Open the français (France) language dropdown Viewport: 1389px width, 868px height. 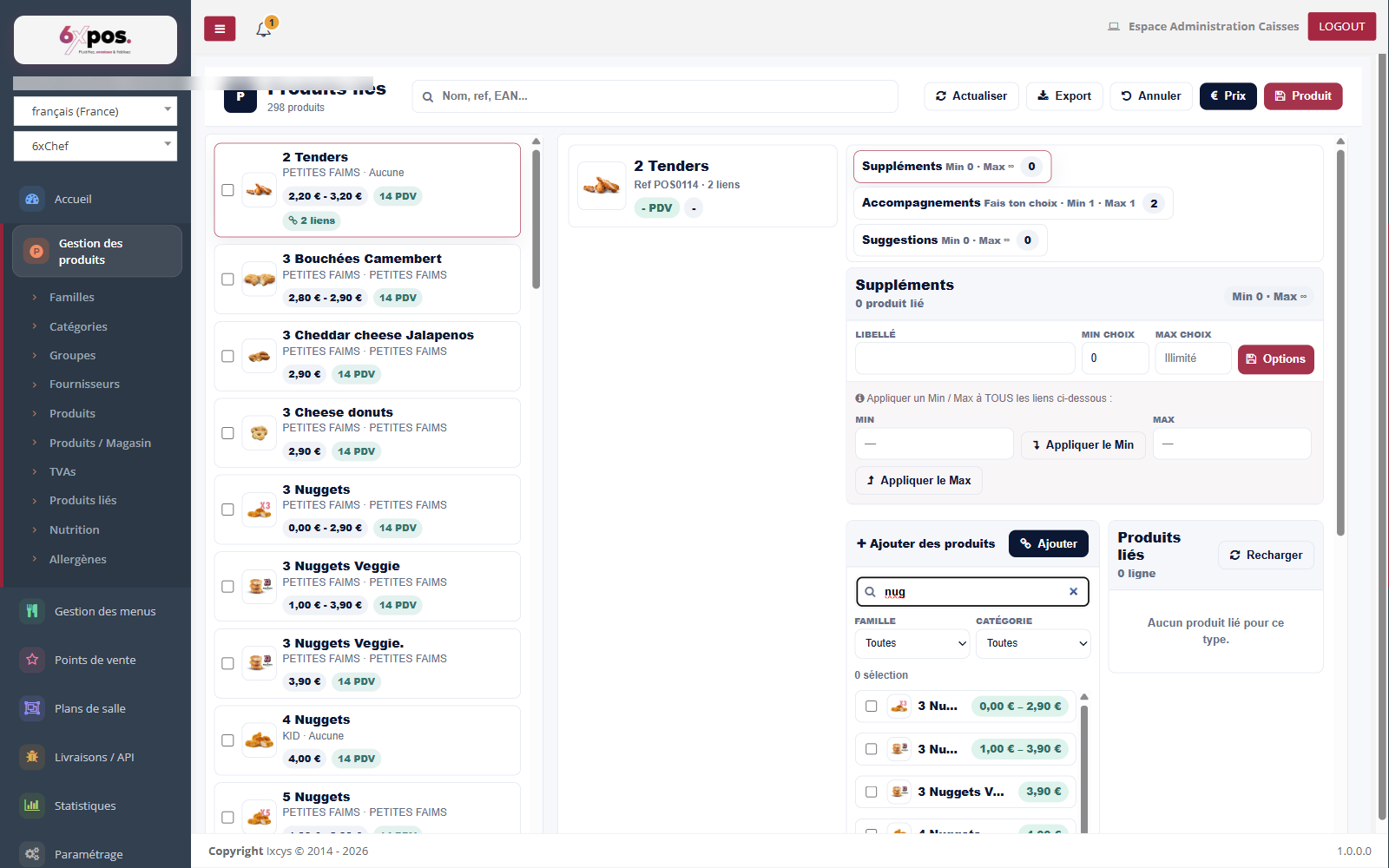coord(95,111)
